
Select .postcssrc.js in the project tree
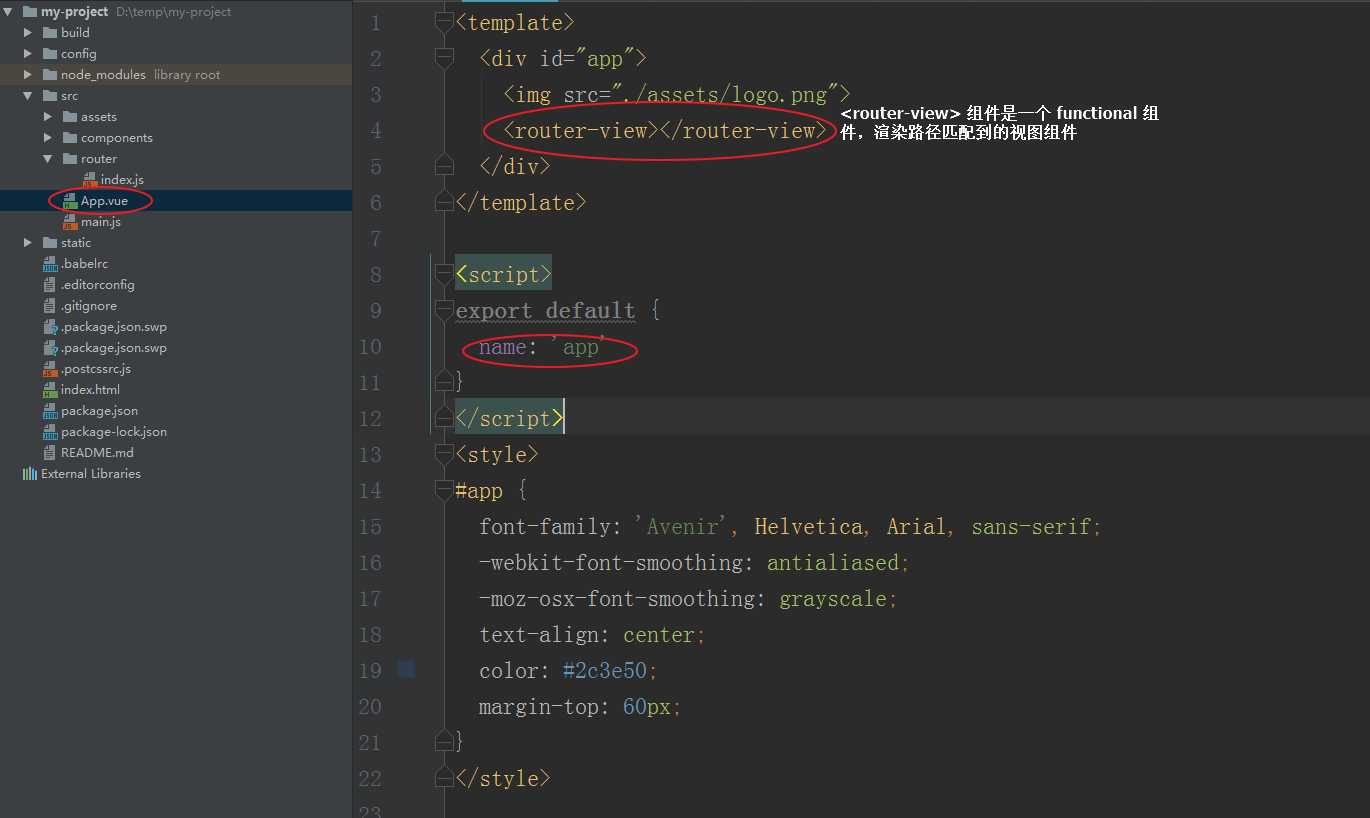tap(96, 369)
